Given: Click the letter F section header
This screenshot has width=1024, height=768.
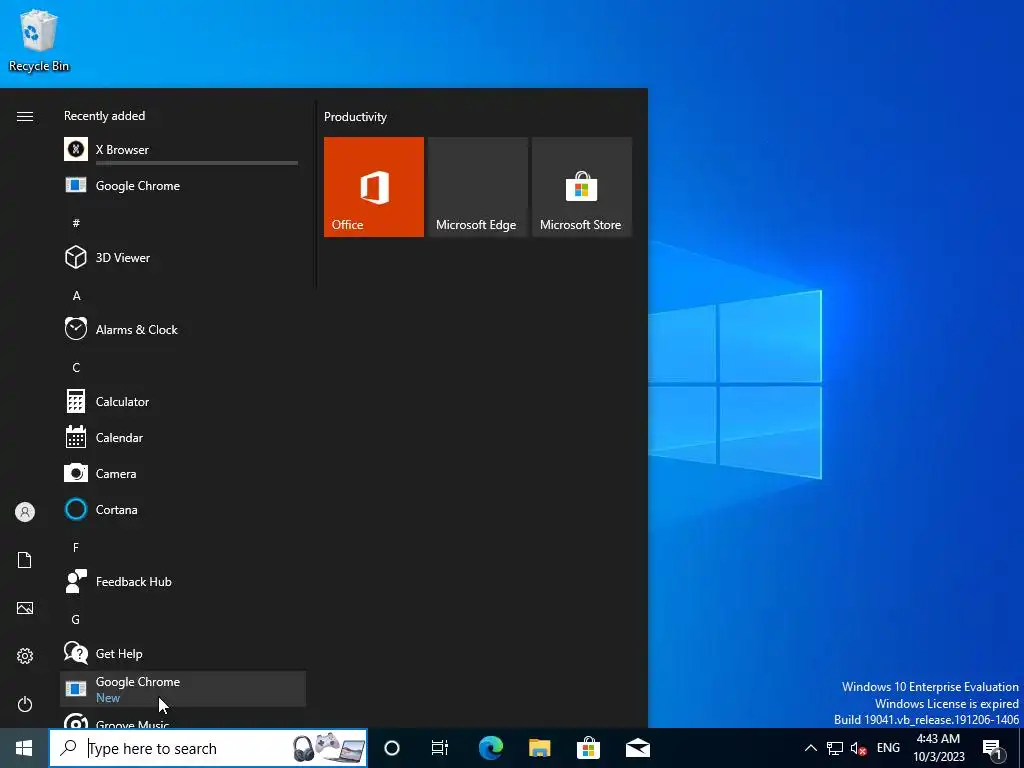Looking at the screenshot, I should click(x=76, y=547).
